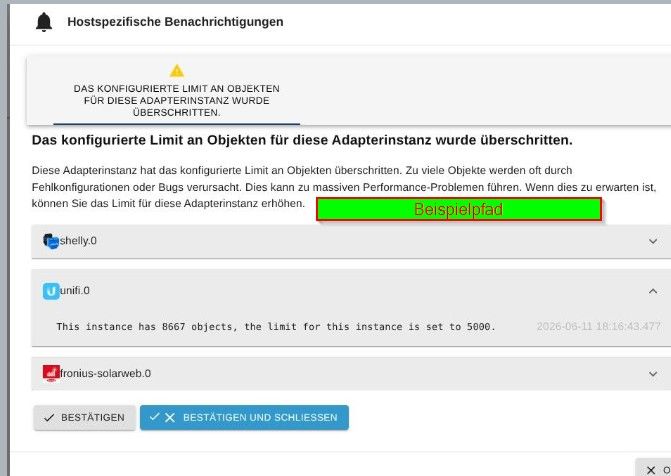Click the unifi.0 row label
This screenshot has width=671, height=476.
tap(75, 291)
